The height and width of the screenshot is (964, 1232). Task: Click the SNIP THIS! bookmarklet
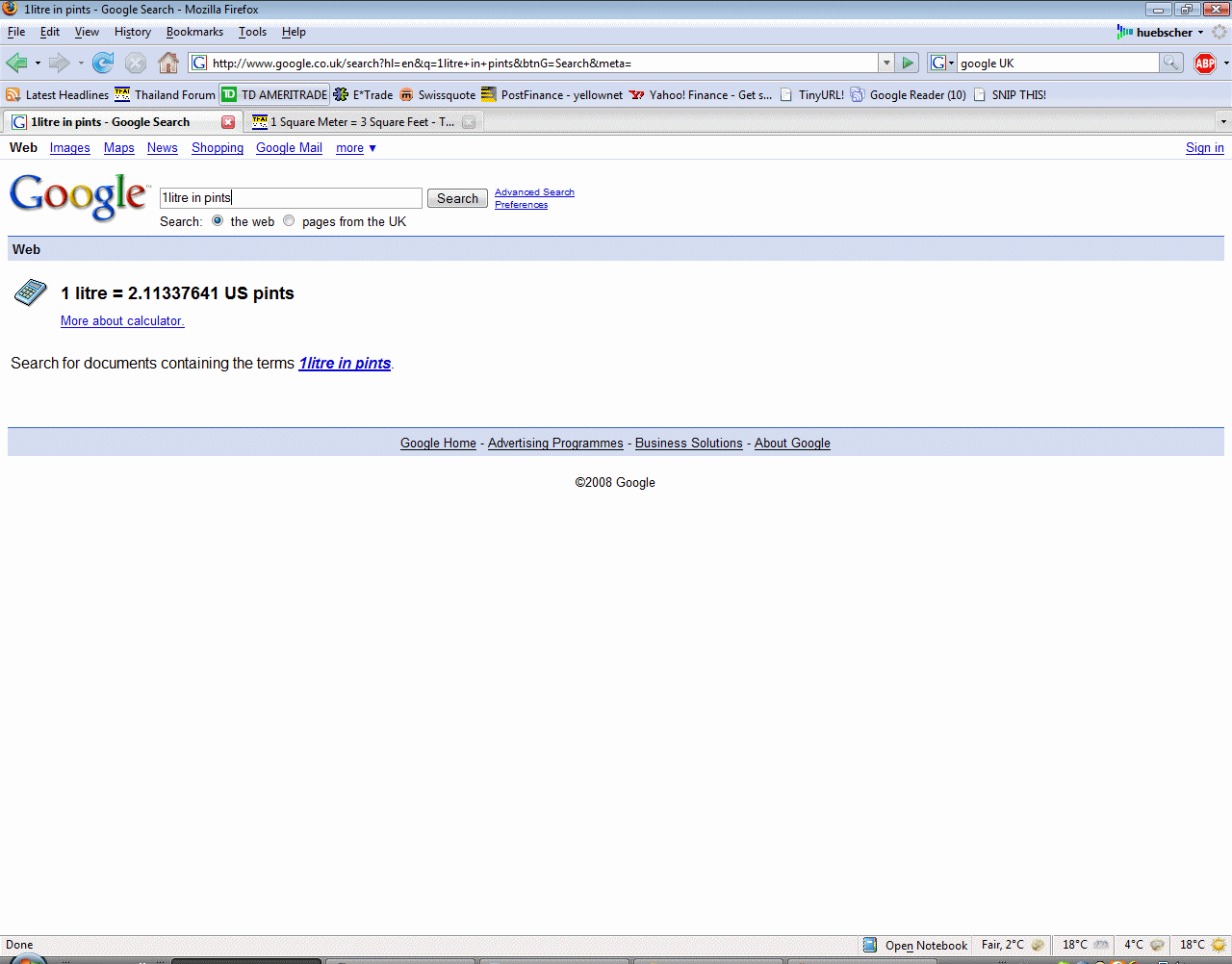1010,95
